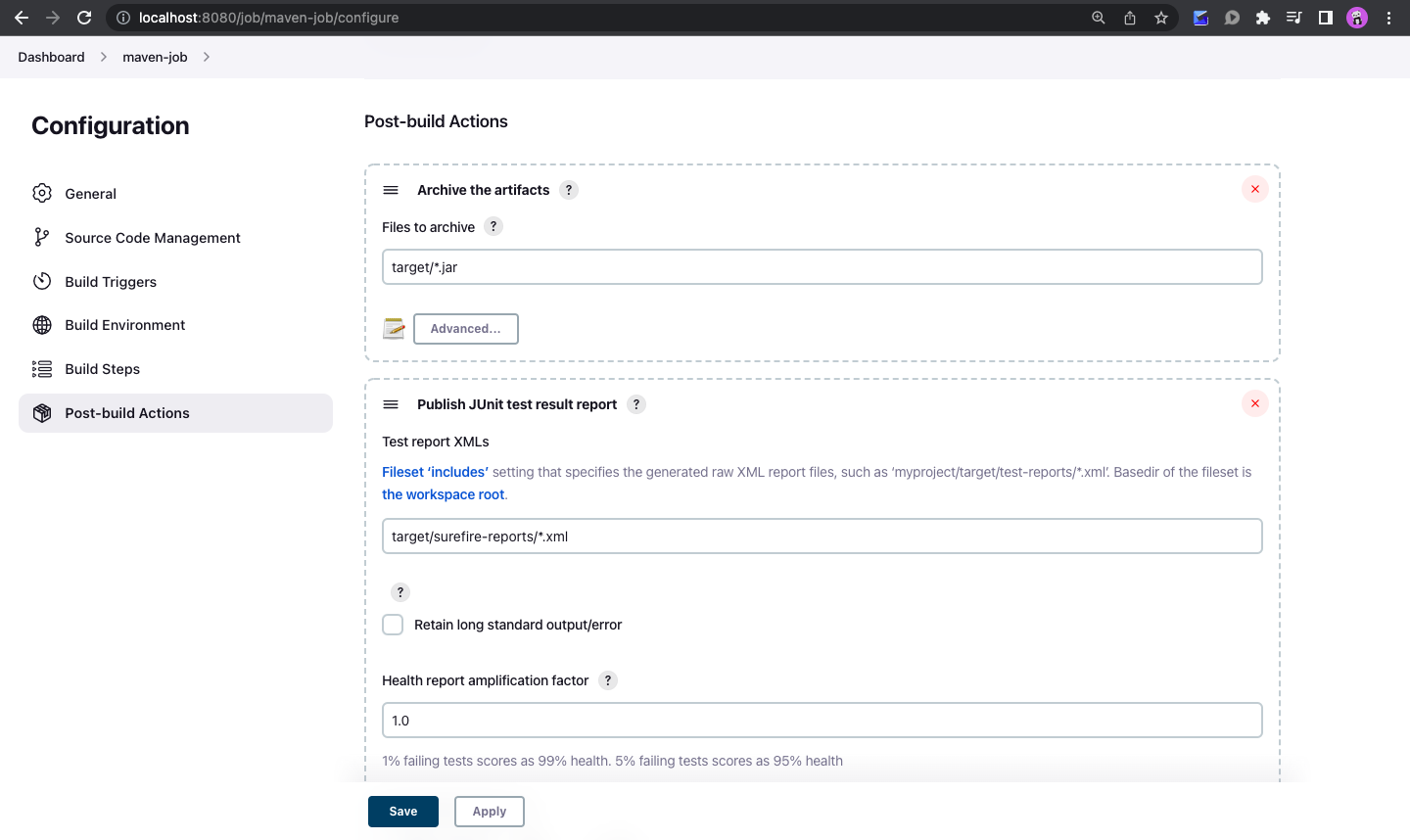Viewport: 1410px width, 840px height.
Task: Open General settings via the gear icon
Action: coord(42,193)
